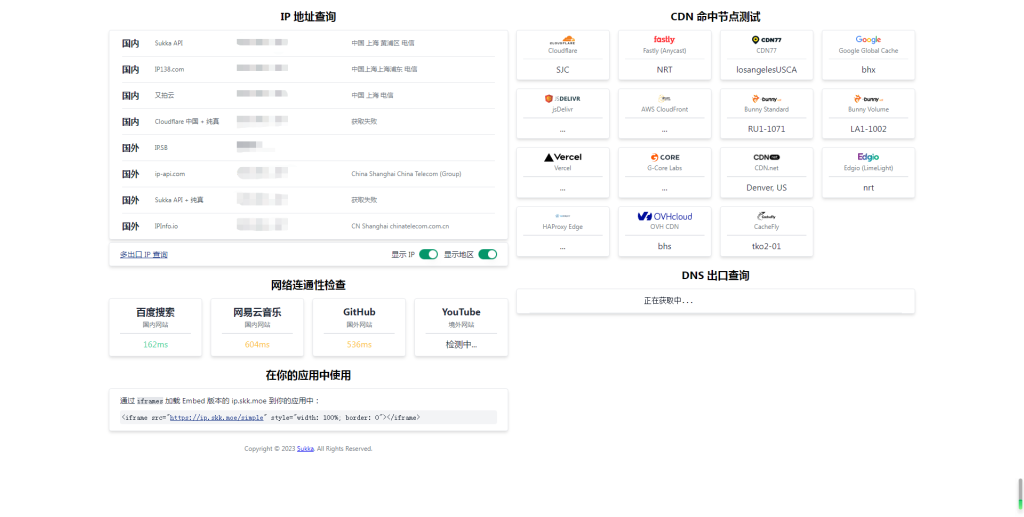Click the RU1-1071 node value

[766, 129]
